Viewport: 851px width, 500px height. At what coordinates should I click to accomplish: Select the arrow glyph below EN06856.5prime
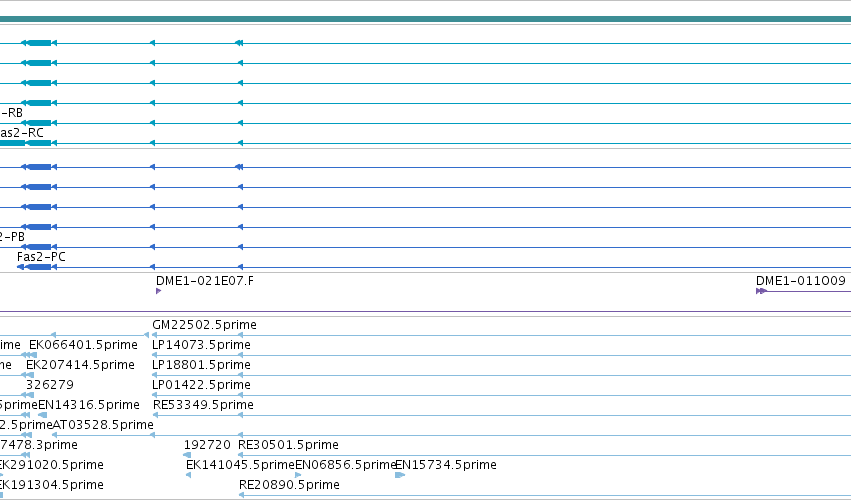click(298, 475)
